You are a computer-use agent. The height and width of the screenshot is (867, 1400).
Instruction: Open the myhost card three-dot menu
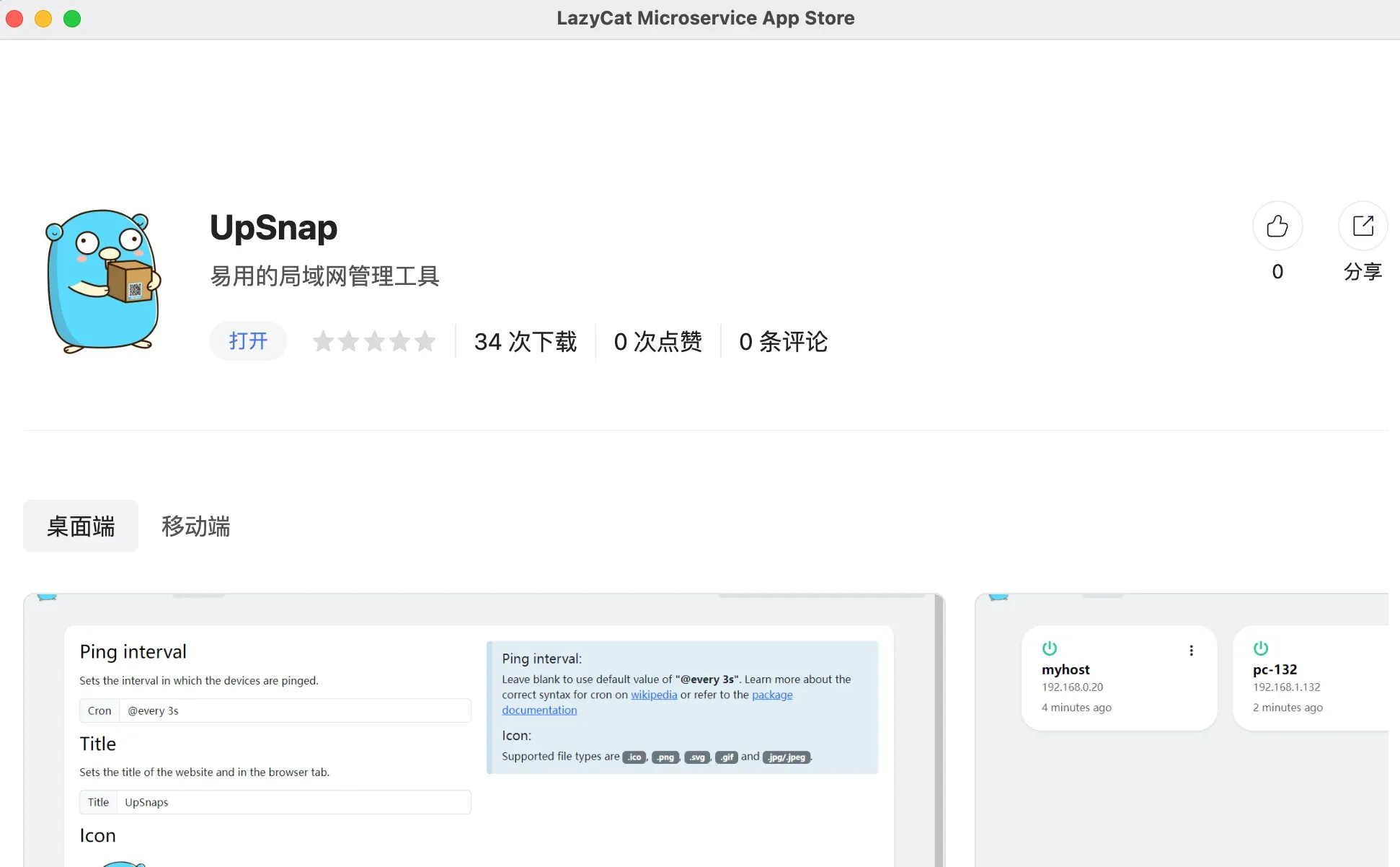(1191, 651)
